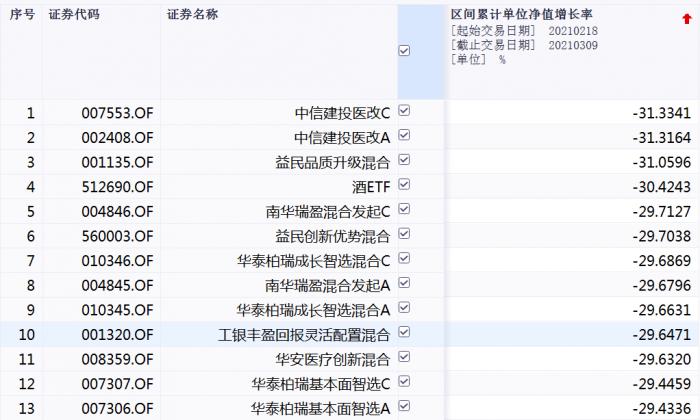Screen dimensions: 700x420
Task: Select code cell 560003.OF
Action: coord(117,236)
